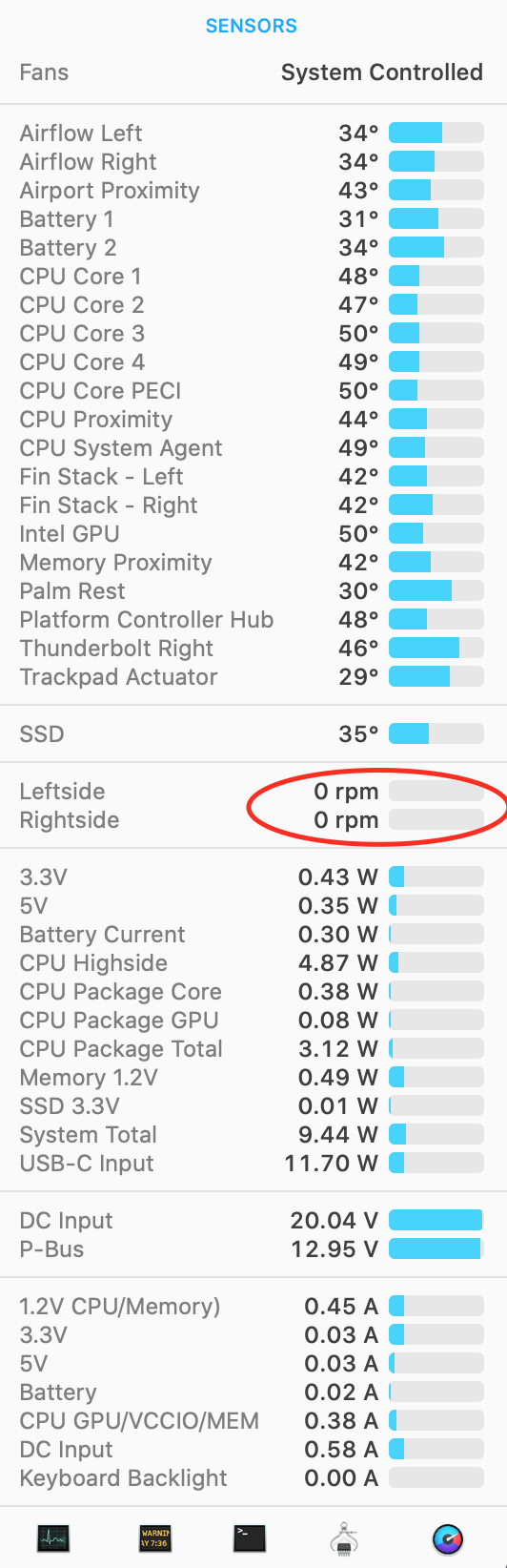Screen dimensions: 507x1568
Task: Click the DC Input voltage bar
Action: pos(436,1221)
